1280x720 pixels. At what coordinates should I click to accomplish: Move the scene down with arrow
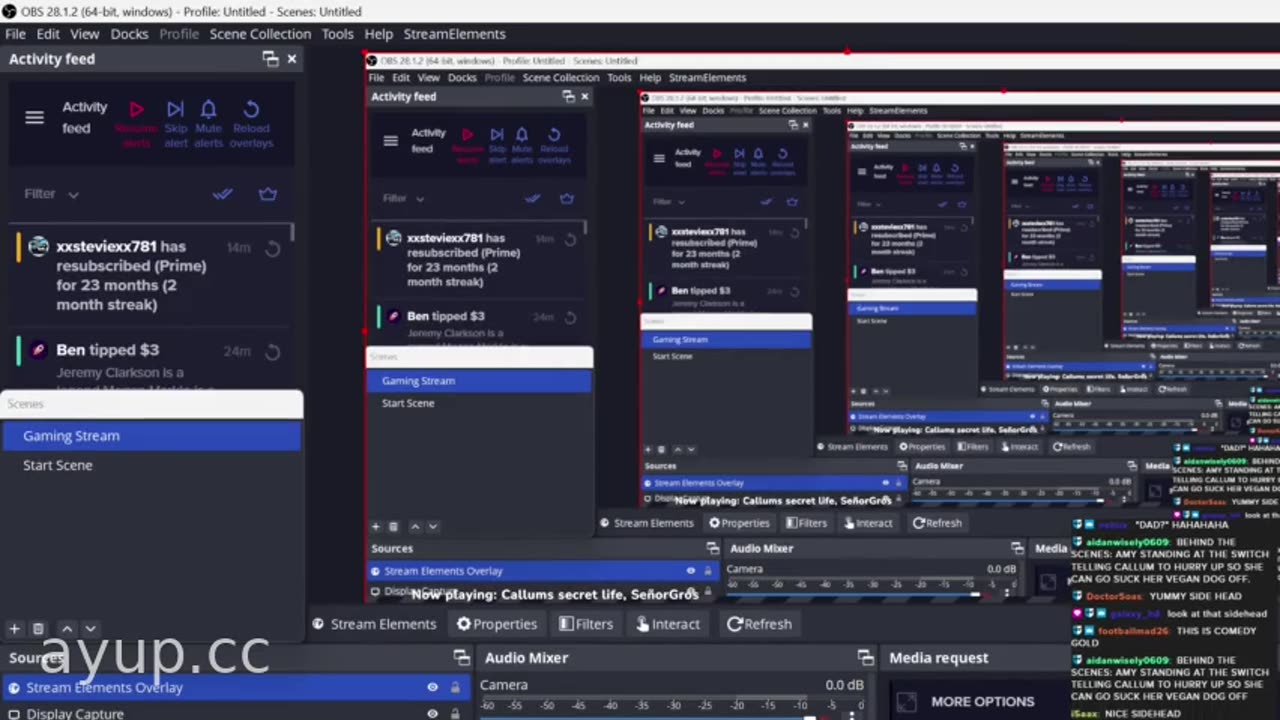tap(90, 629)
